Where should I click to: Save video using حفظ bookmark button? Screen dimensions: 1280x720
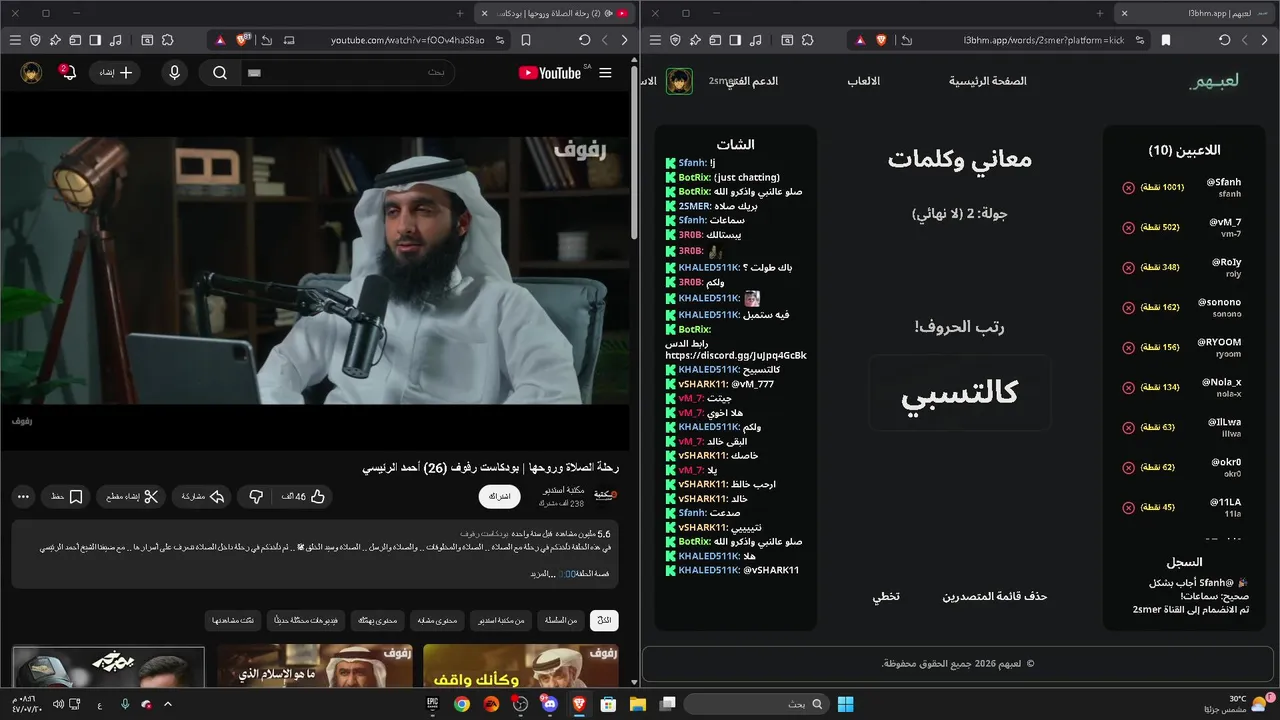pos(67,496)
